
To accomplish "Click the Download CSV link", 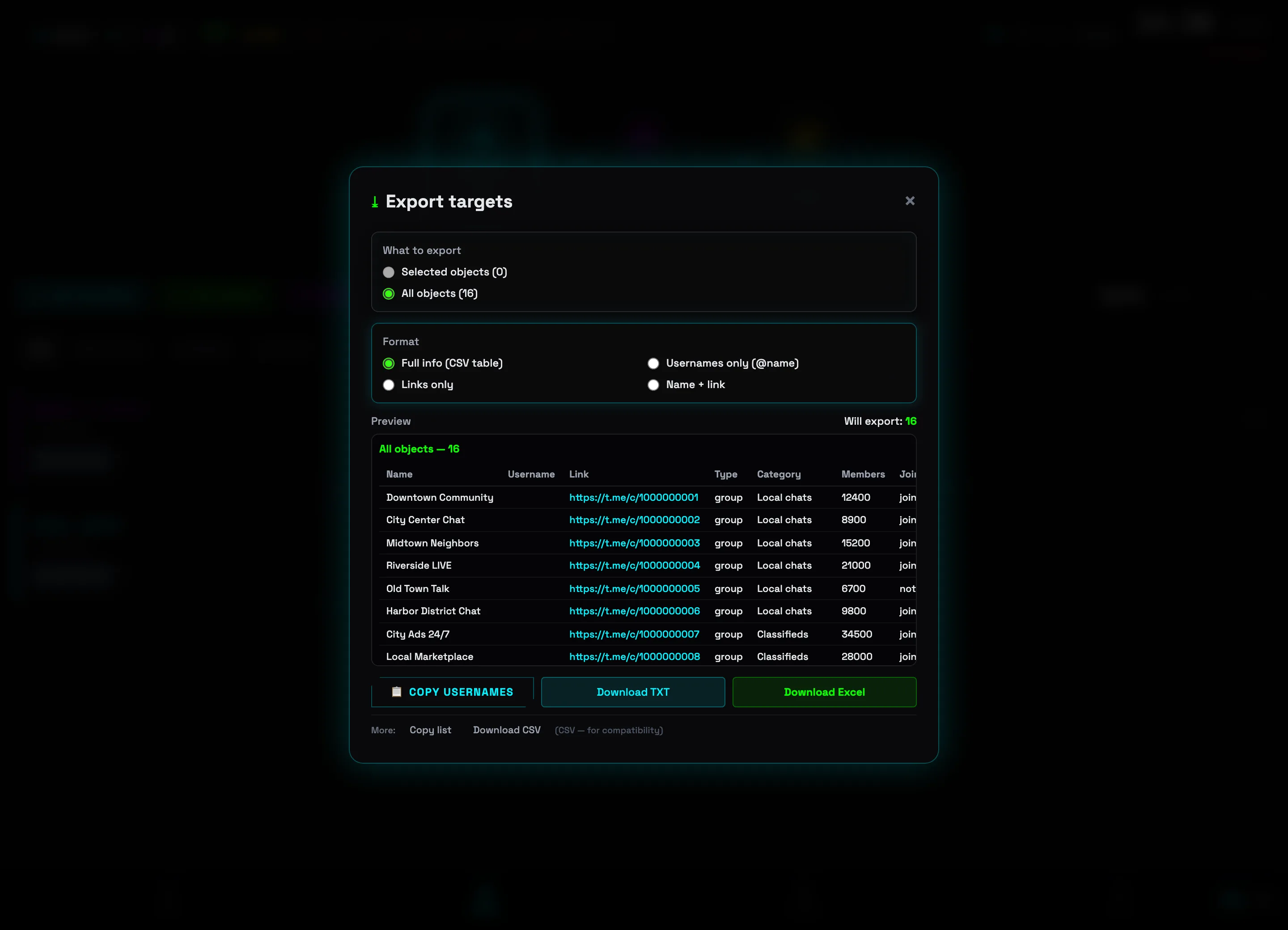I will [x=507, y=730].
